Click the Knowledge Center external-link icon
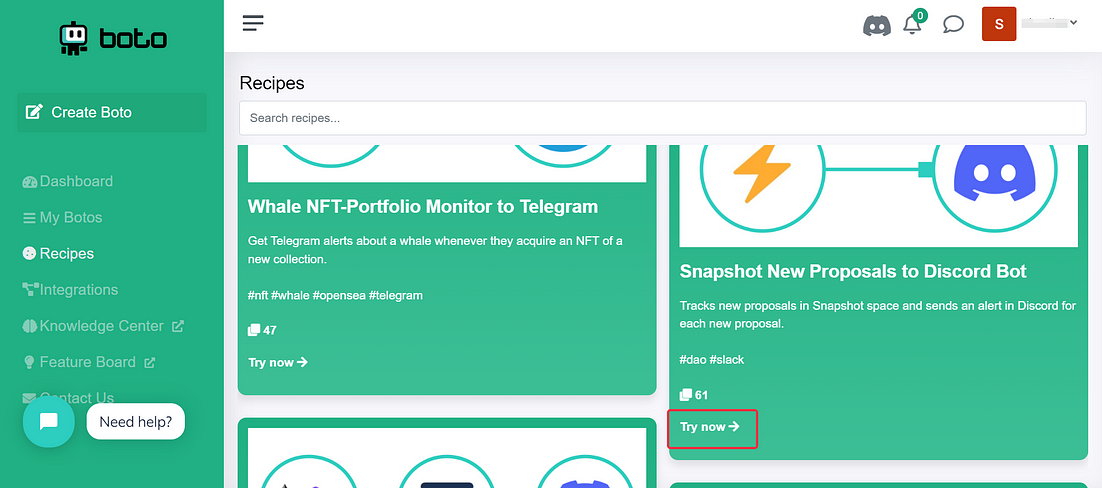The image size is (1102, 488). tap(179, 326)
